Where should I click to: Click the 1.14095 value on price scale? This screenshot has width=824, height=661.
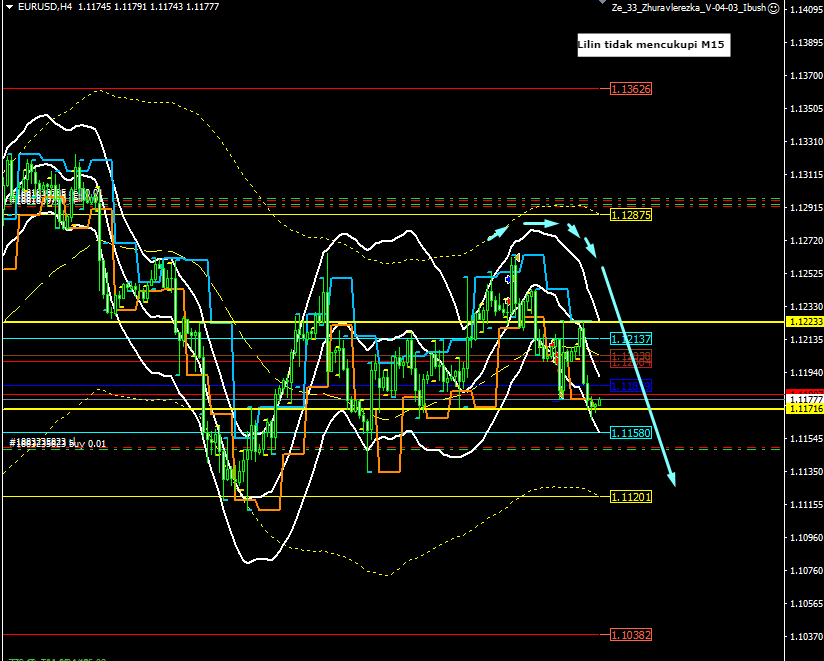[806, 9]
